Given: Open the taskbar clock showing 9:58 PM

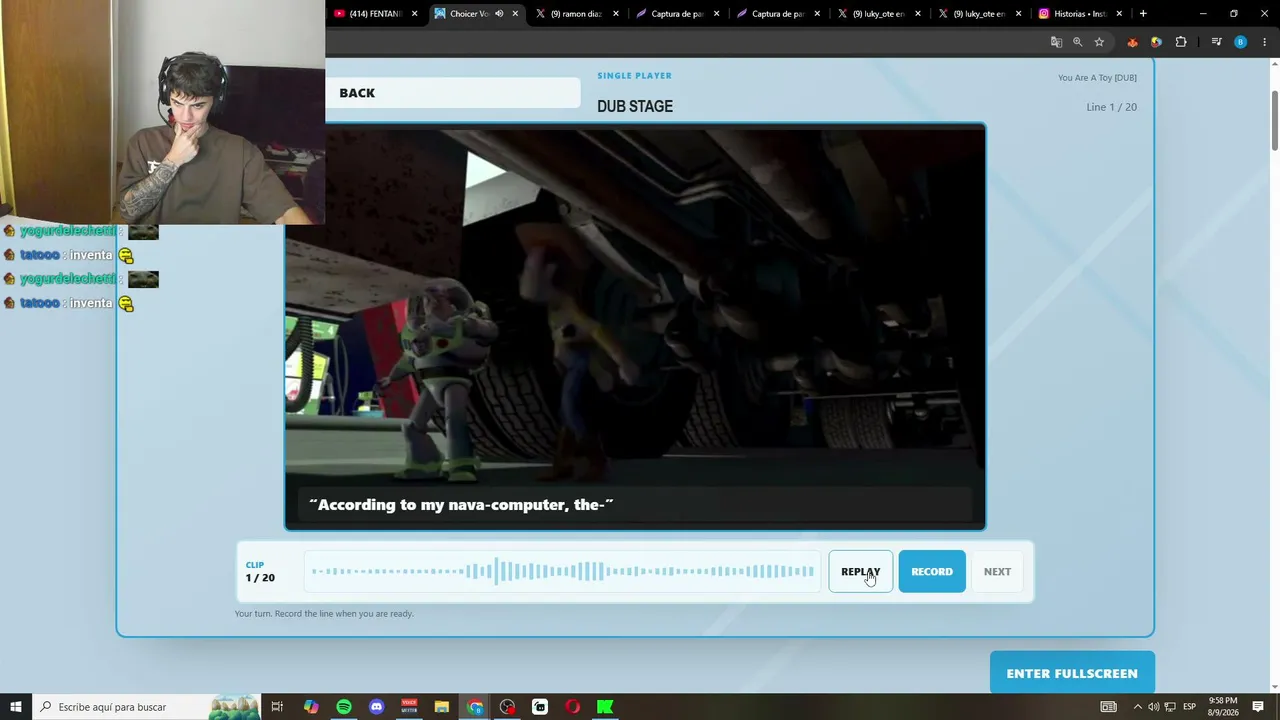Looking at the screenshot, I should tap(1224, 707).
